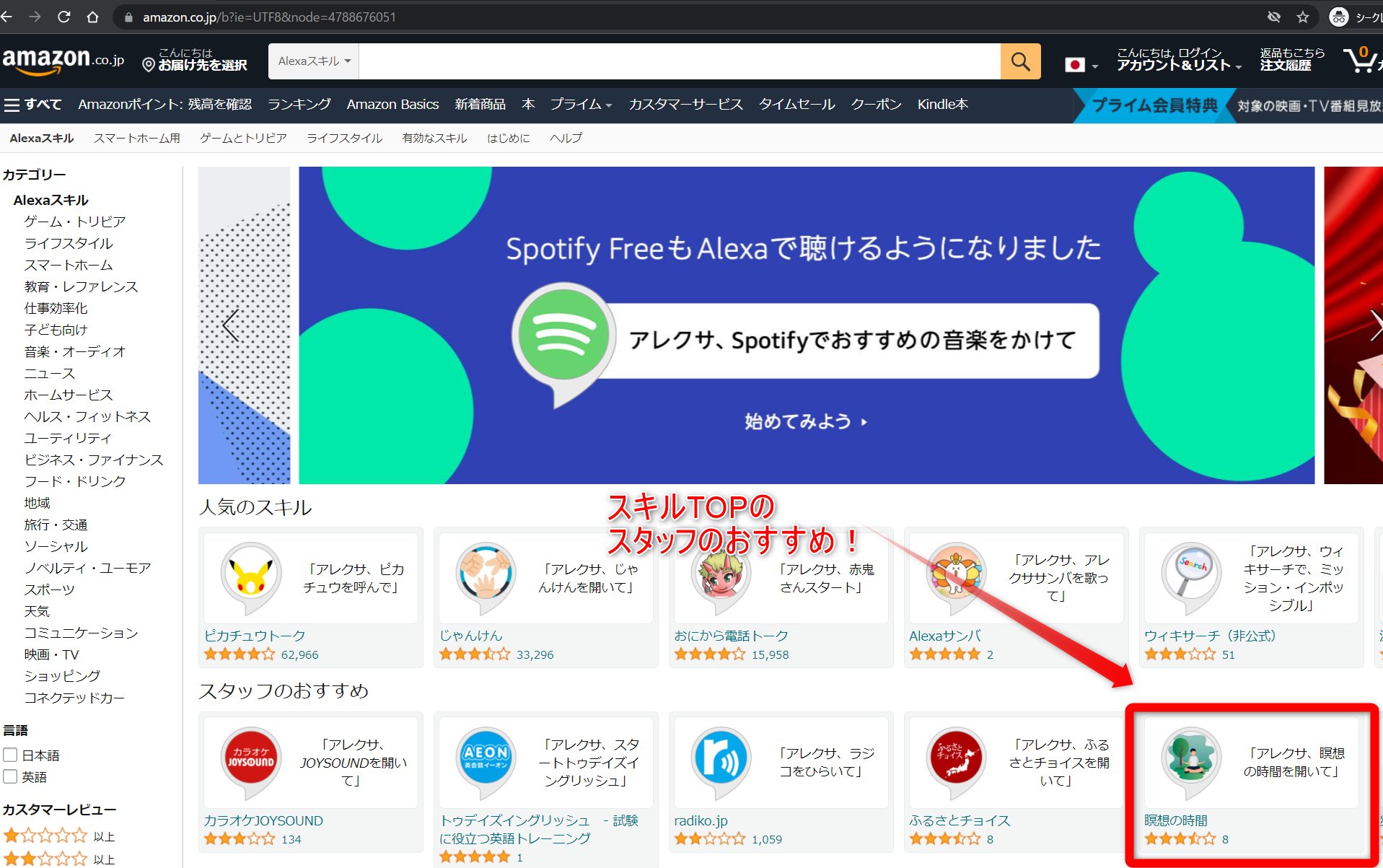Click the browser reload icon
Screen dimensions: 1383x868
click(63, 17)
